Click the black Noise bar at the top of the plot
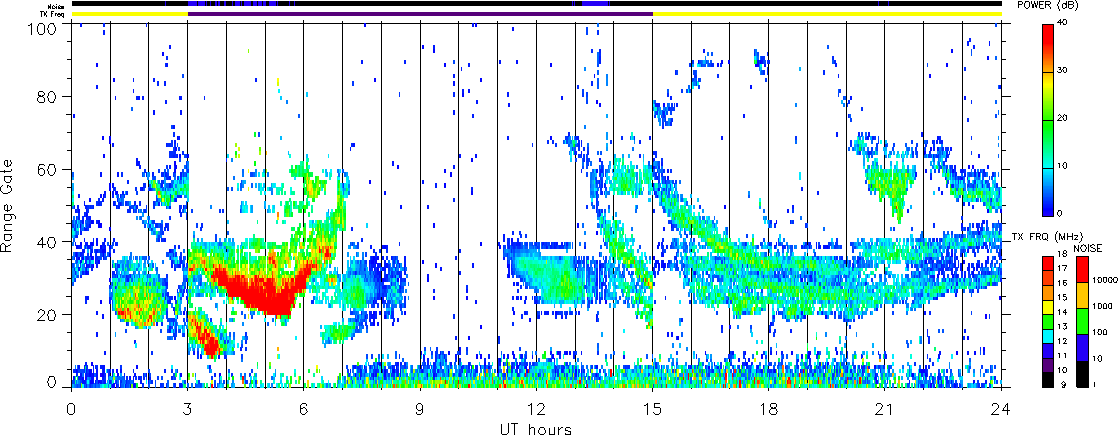The width and height of the screenshot is (1118, 435). (536, 4)
